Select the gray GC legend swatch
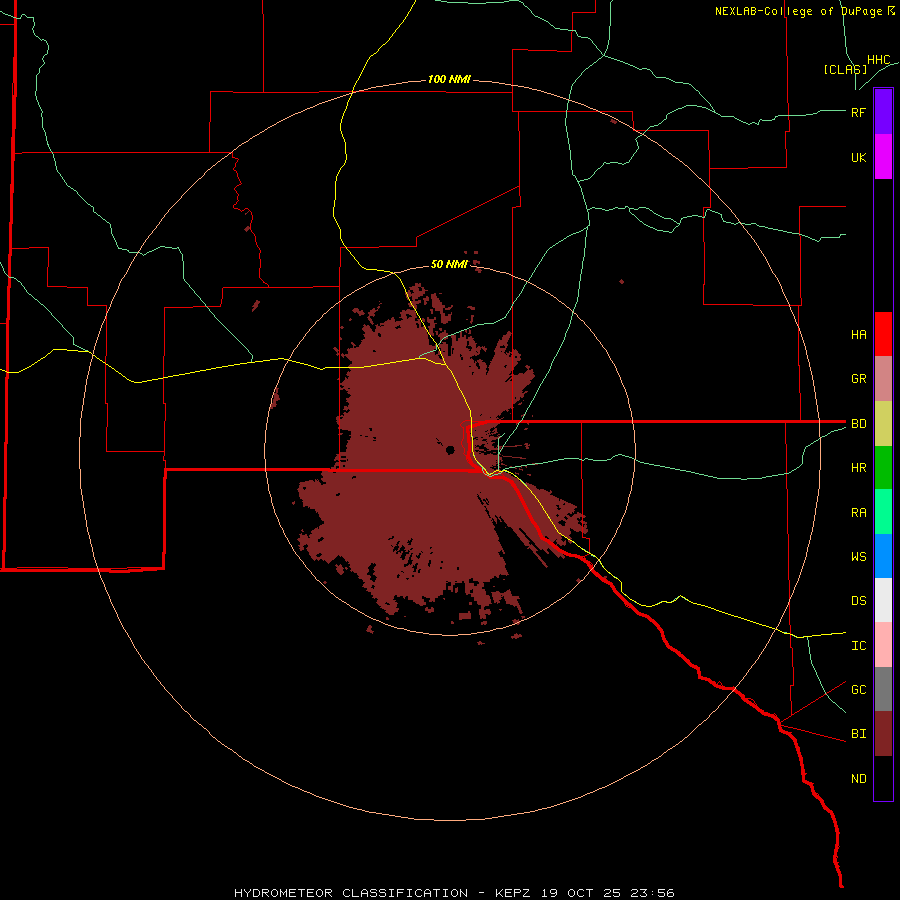 coord(883,689)
